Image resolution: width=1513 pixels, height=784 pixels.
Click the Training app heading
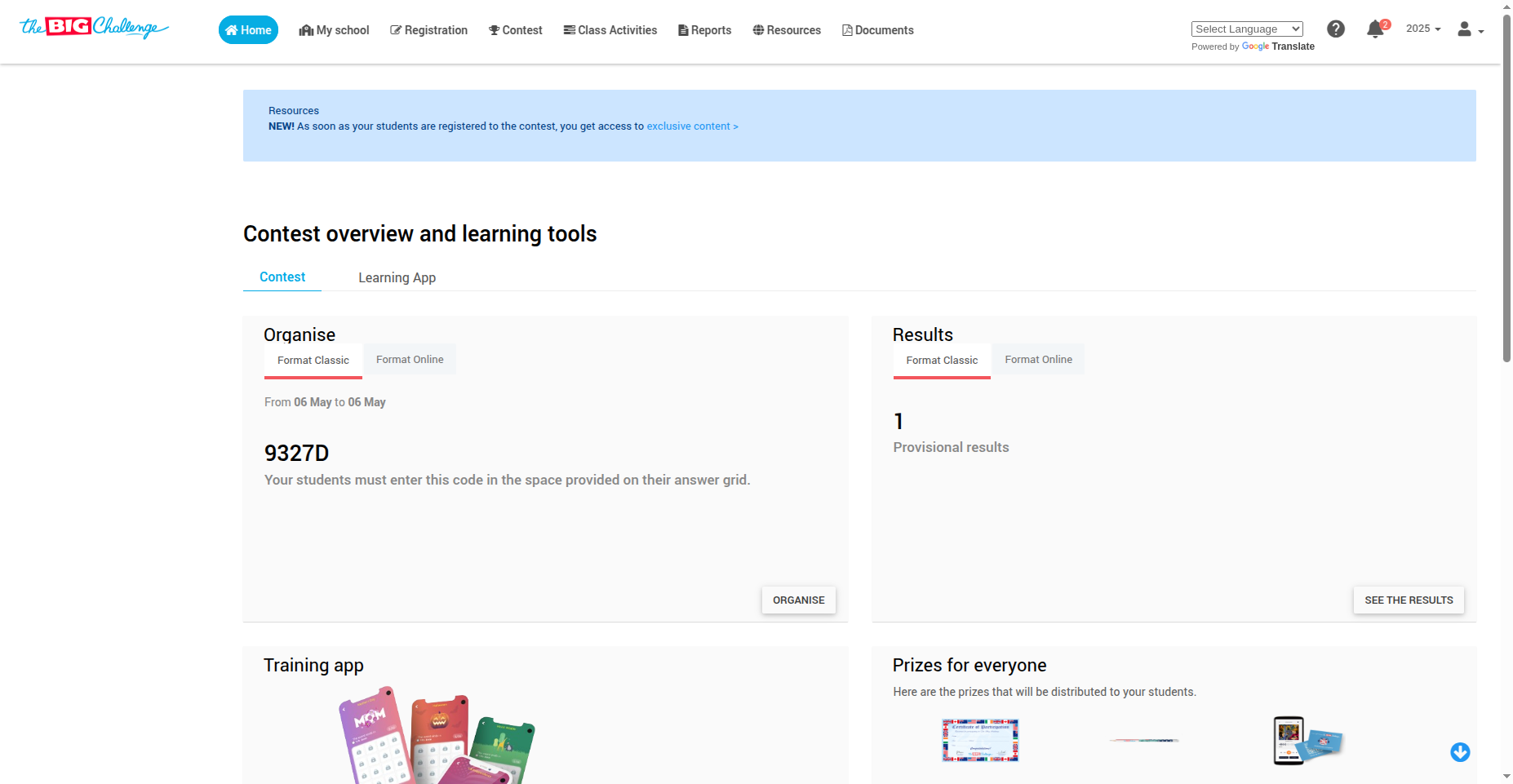tap(313, 666)
